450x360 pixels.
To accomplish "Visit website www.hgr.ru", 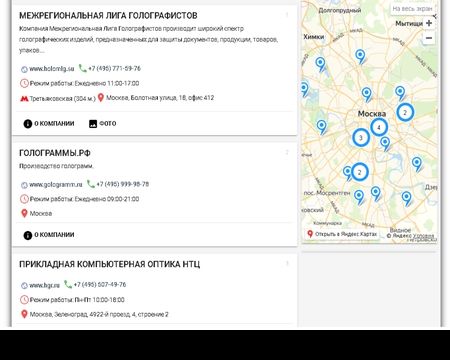I will click(44, 285).
